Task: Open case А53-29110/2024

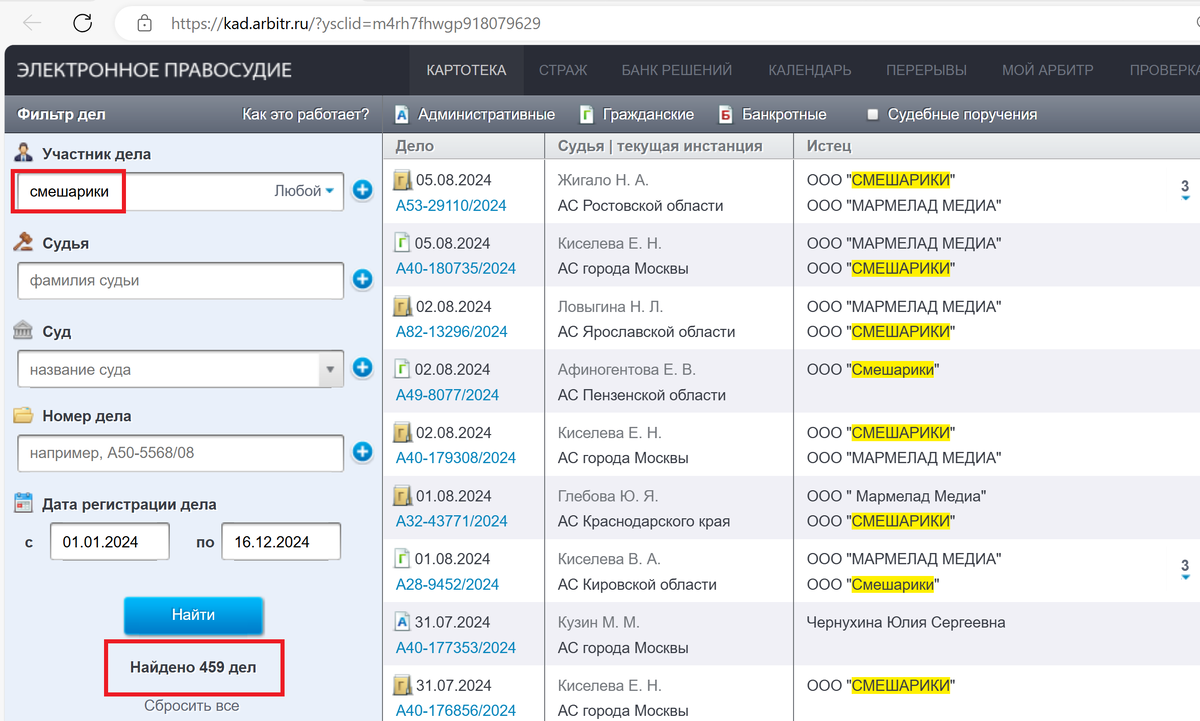Action: point(451,206)
